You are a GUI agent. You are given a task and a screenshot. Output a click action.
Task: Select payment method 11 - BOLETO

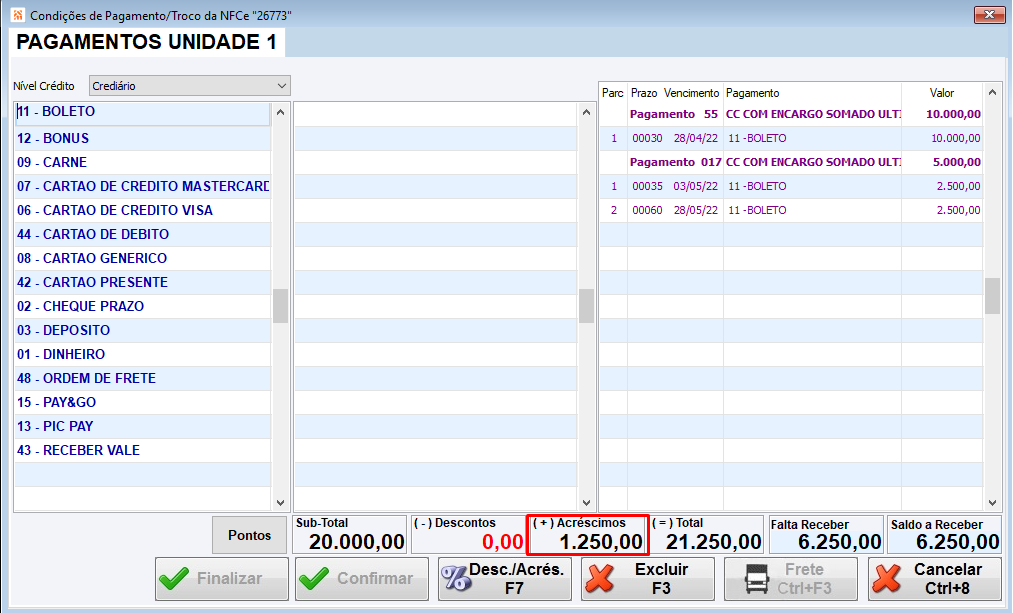point(142,112)
